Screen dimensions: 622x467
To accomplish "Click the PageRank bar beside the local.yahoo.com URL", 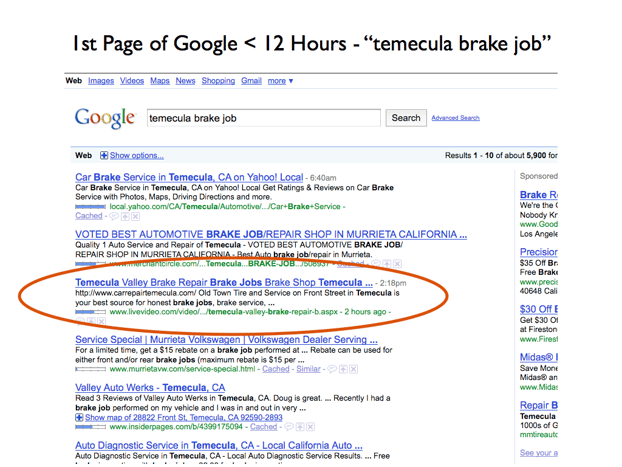I will pyautogui.click(x=90, y=207).
